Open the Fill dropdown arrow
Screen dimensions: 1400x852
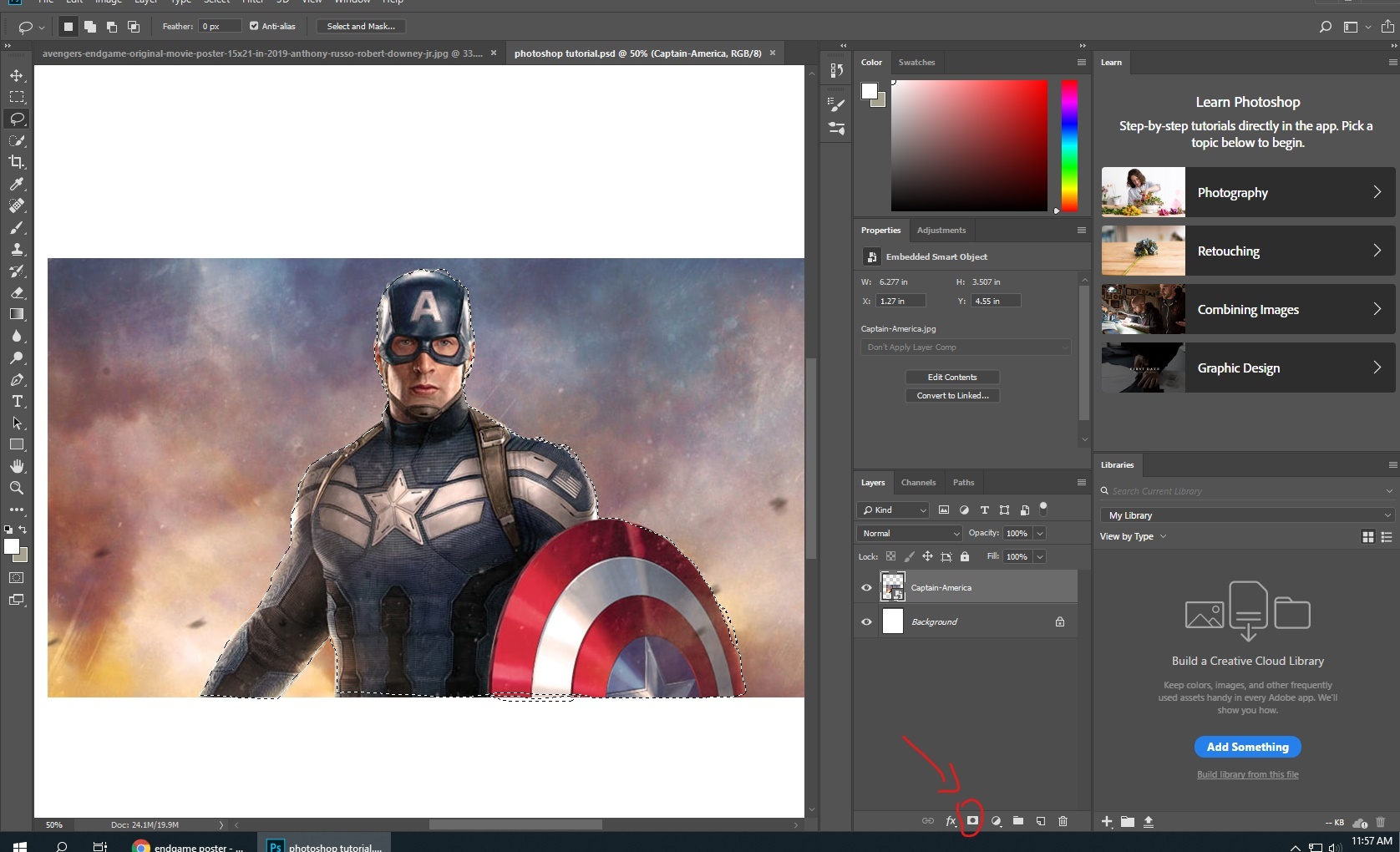pos(1040,556)
